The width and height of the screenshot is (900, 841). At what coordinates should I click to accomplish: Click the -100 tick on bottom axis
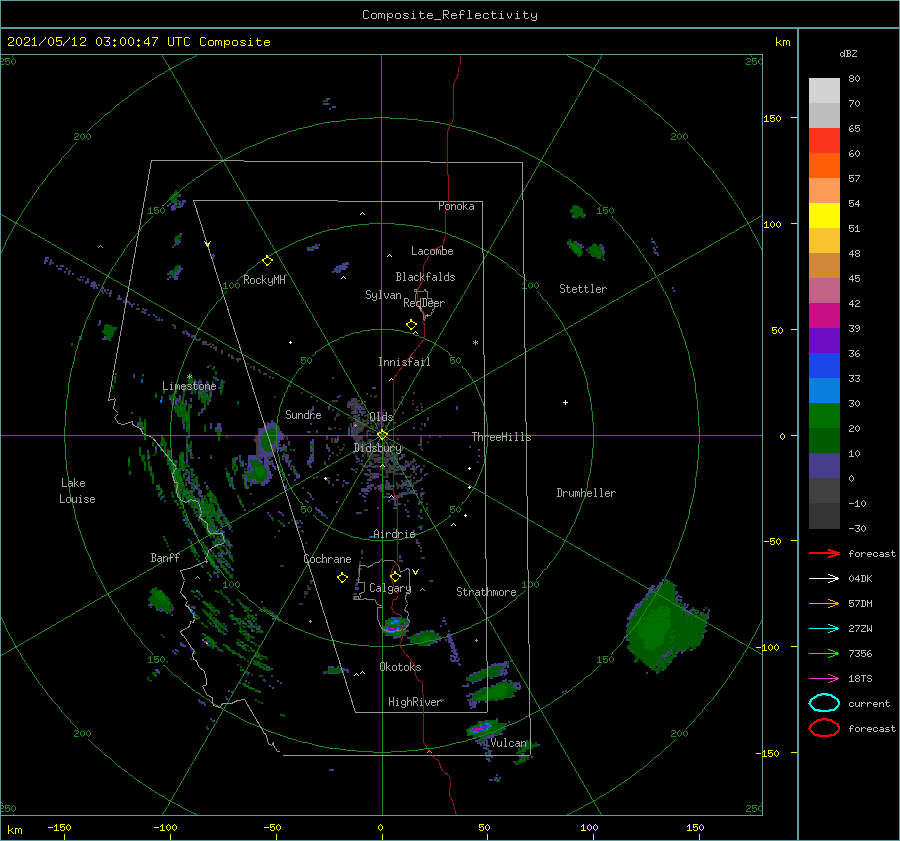click(165, 827)
